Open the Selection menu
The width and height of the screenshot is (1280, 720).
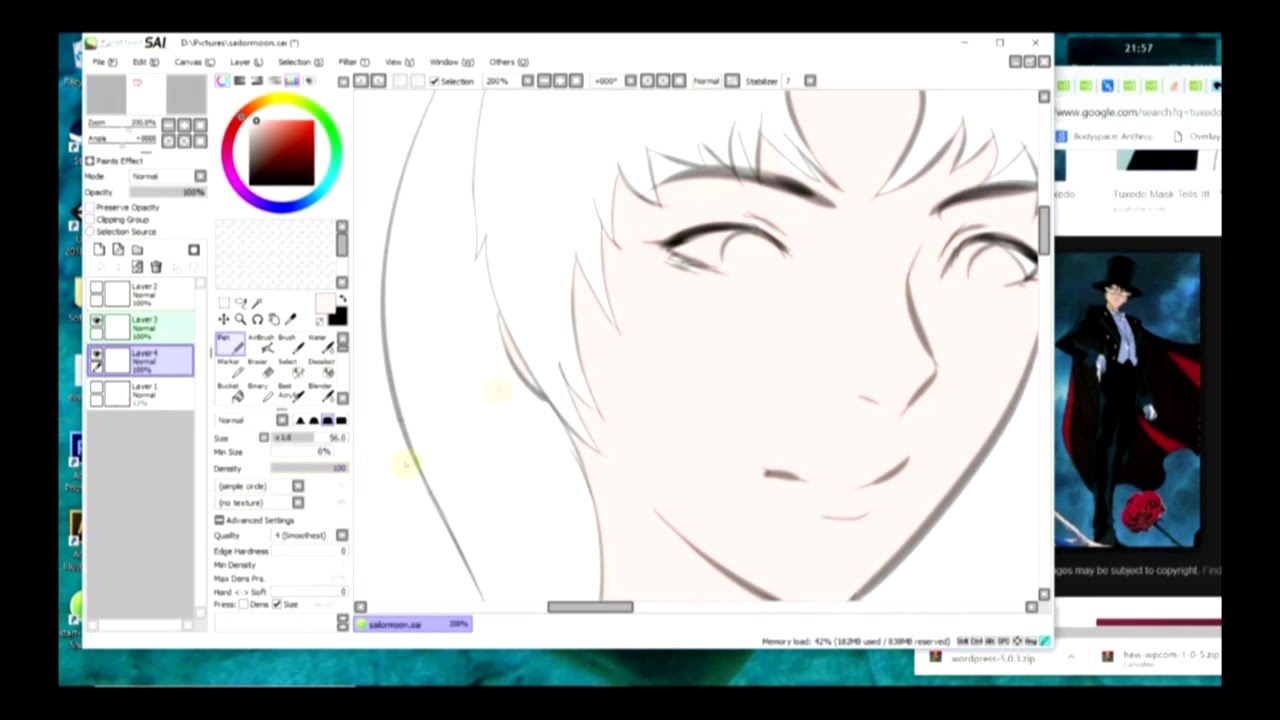coord(300,62)
